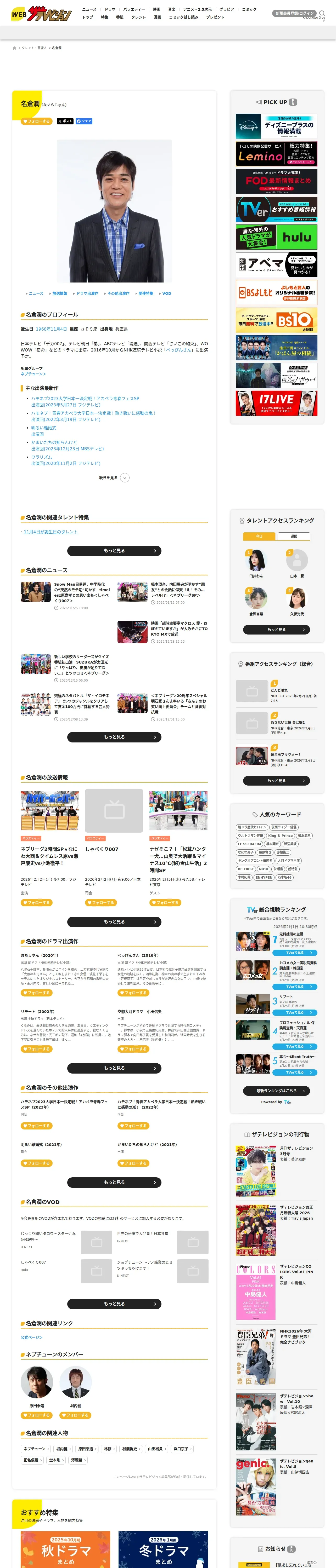This screenshot has height=1568, width=336.
Task: Follow ナゼそこ？ program
Action: (x=165, y=903)
